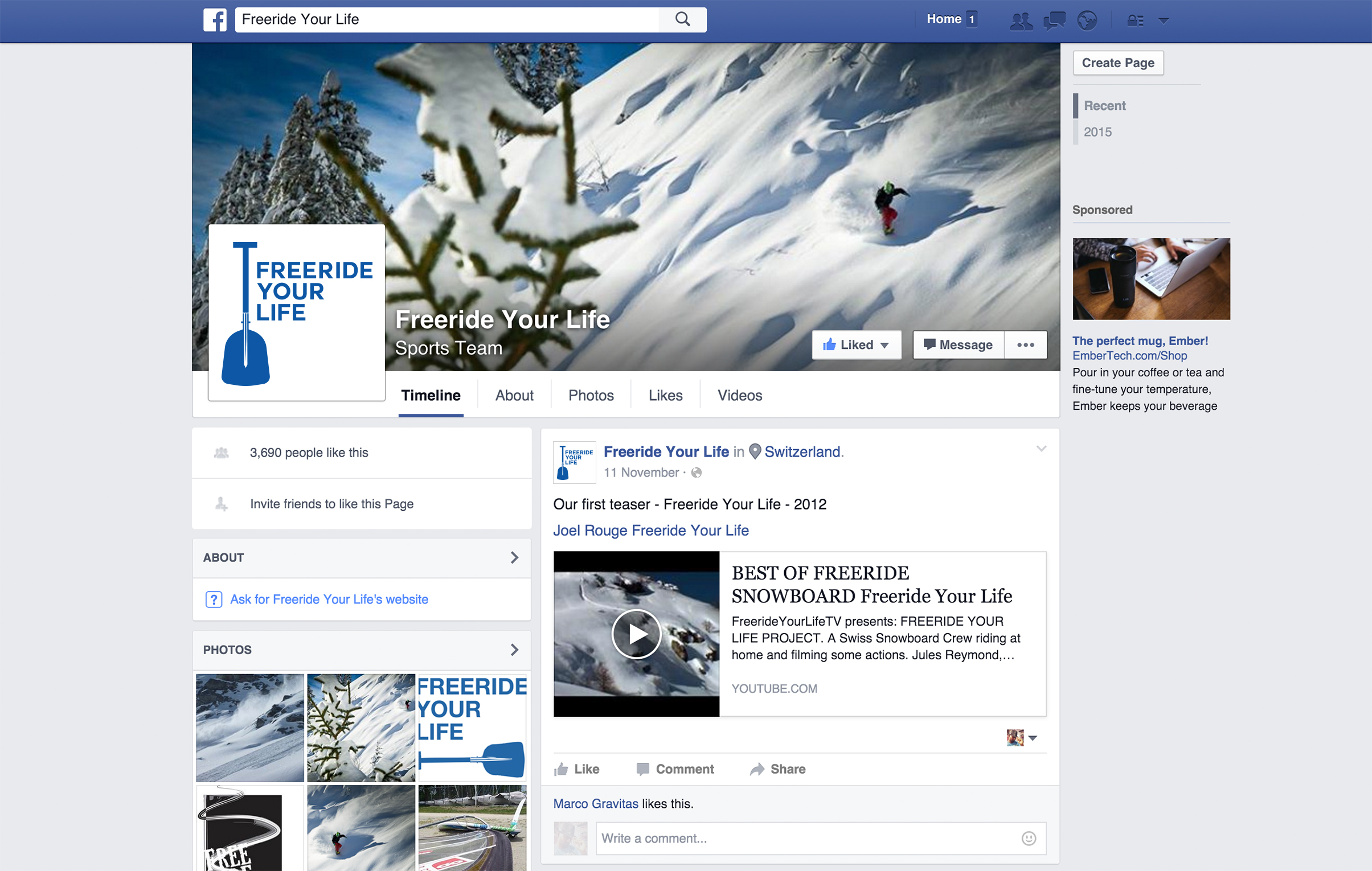Expand the About section arrow
This screenshot has height=871, width=1372.
(514, 558)
